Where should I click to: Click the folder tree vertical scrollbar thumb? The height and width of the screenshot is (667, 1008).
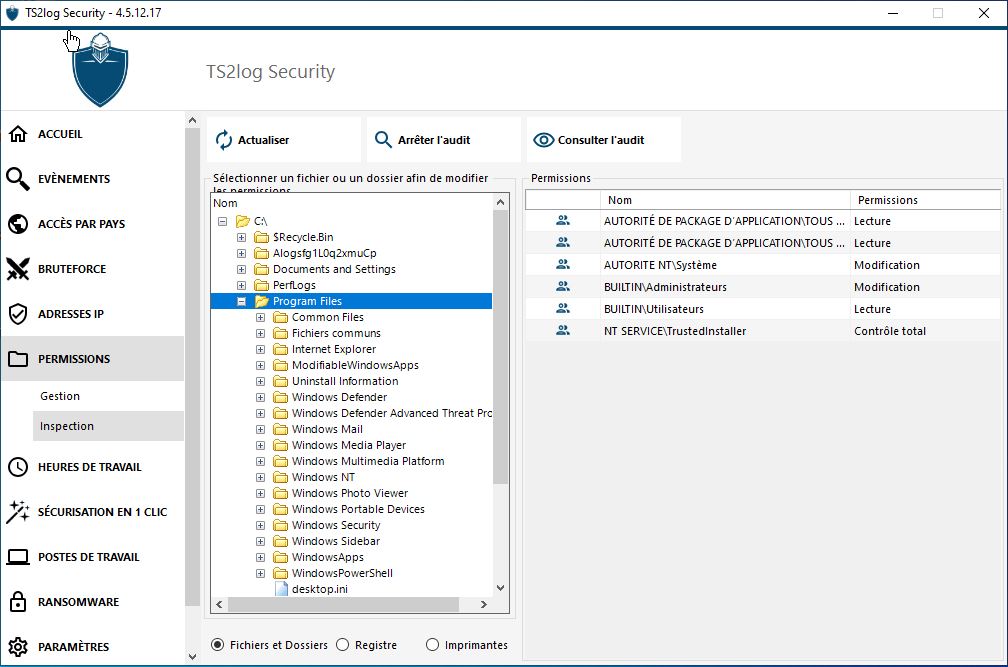pos(501,347)
